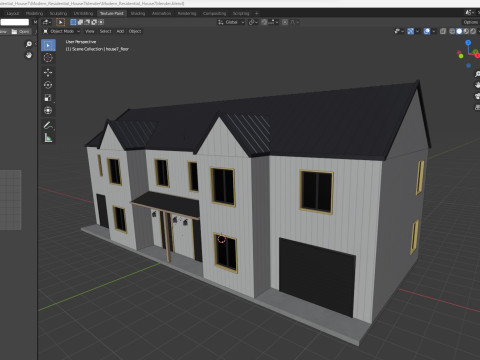
Task: Choose the invert selection mode icon
Action: click(94, 22)
